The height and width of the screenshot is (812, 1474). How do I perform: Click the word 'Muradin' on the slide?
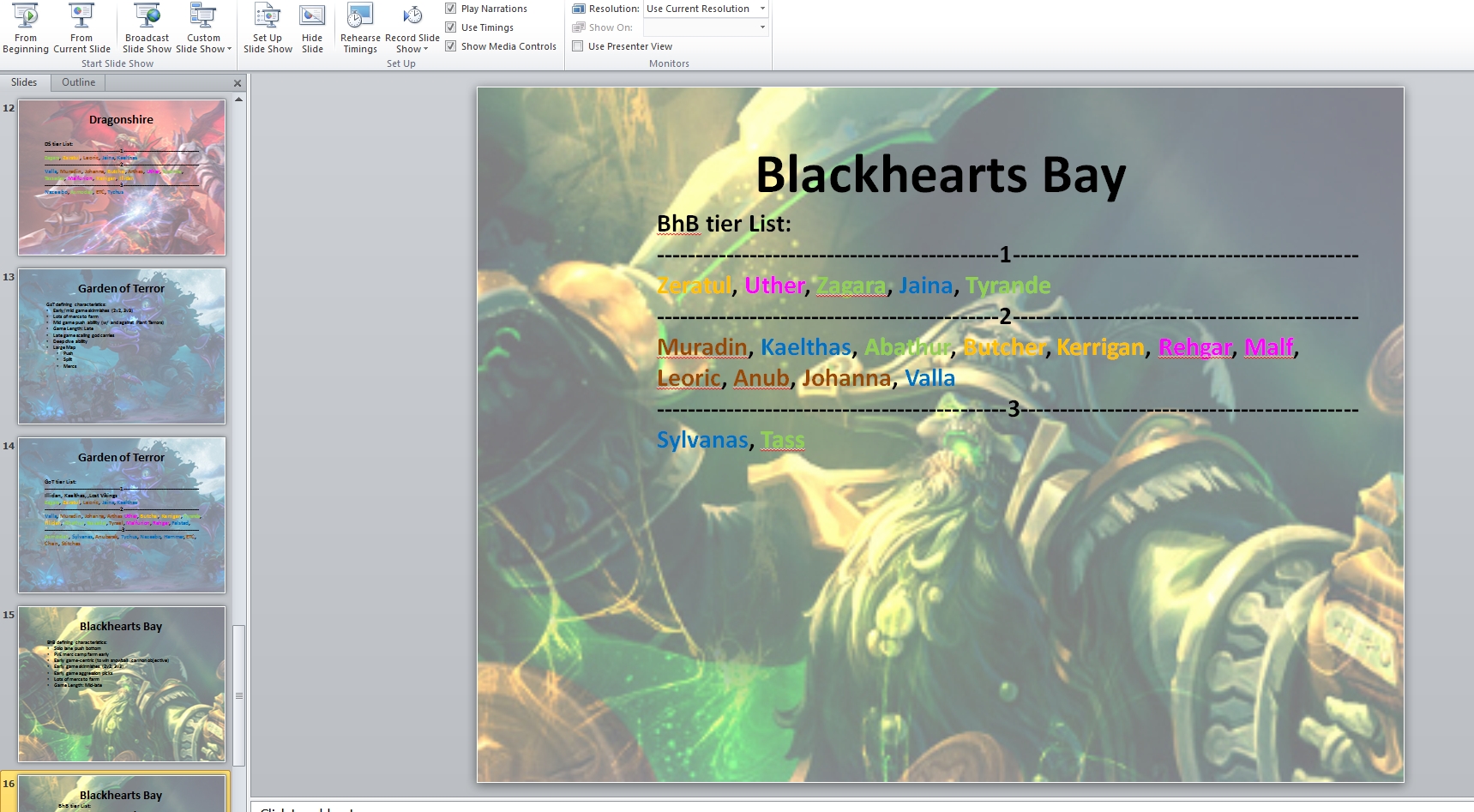click(x=702, y=347)
